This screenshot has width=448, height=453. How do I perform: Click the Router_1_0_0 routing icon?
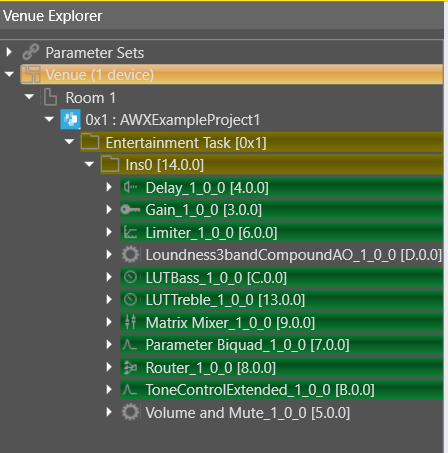(130, 368)
